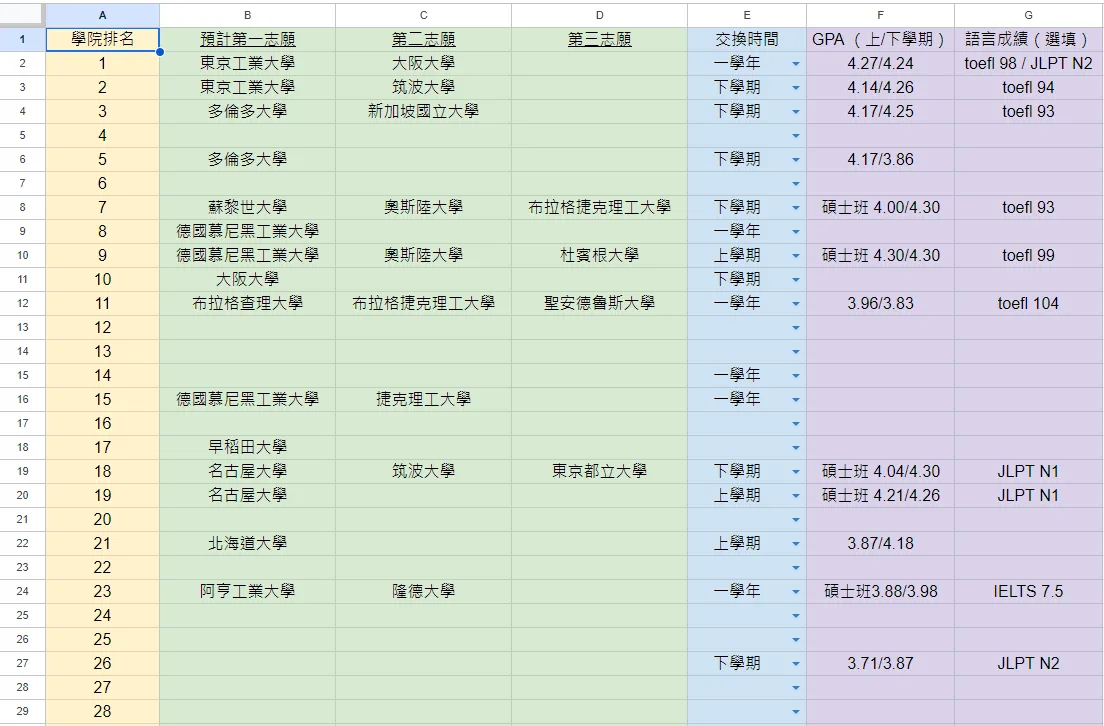Select column F header

tap(880, 15)
